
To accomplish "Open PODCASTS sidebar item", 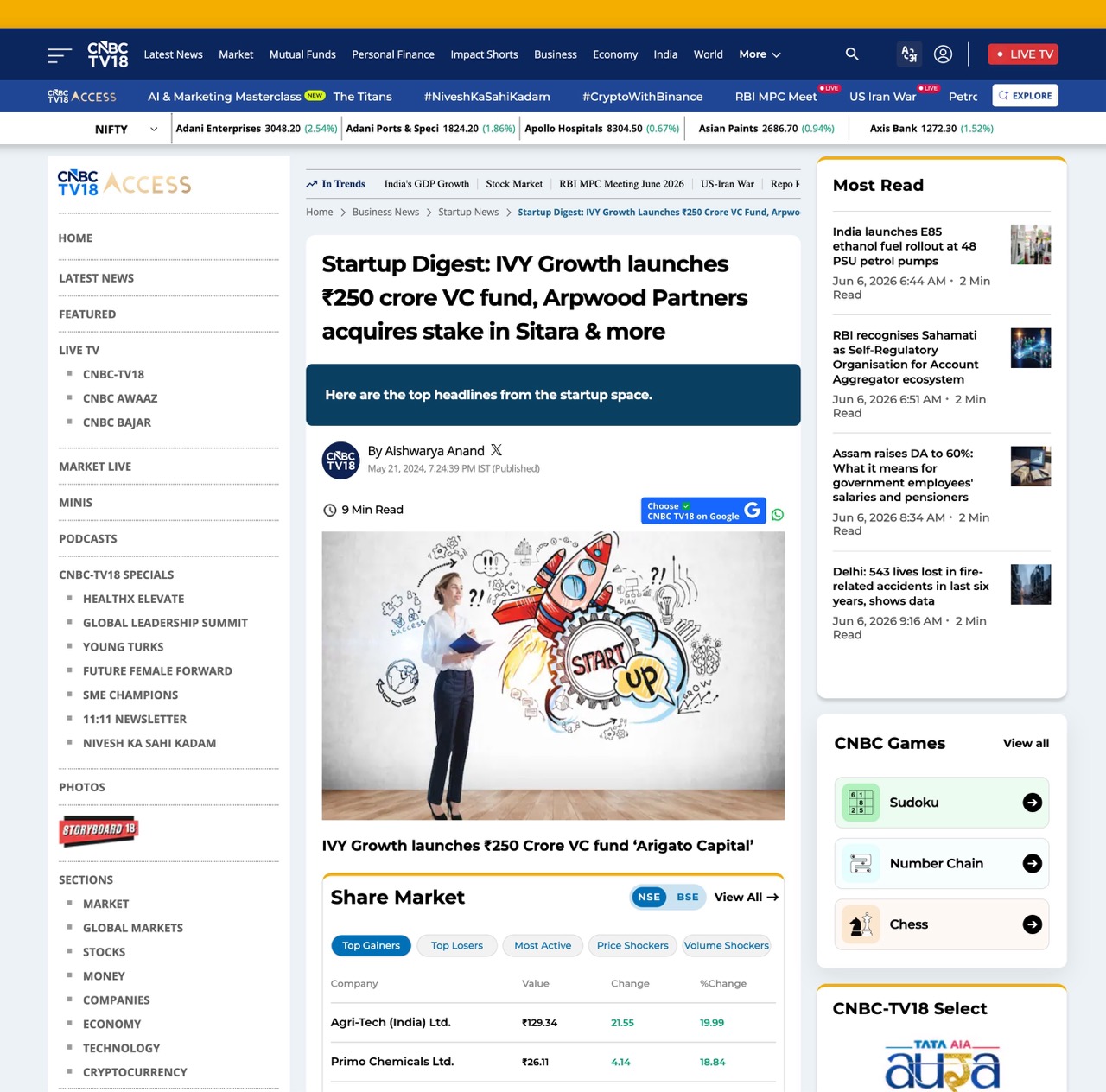I will tap(88, 538).
